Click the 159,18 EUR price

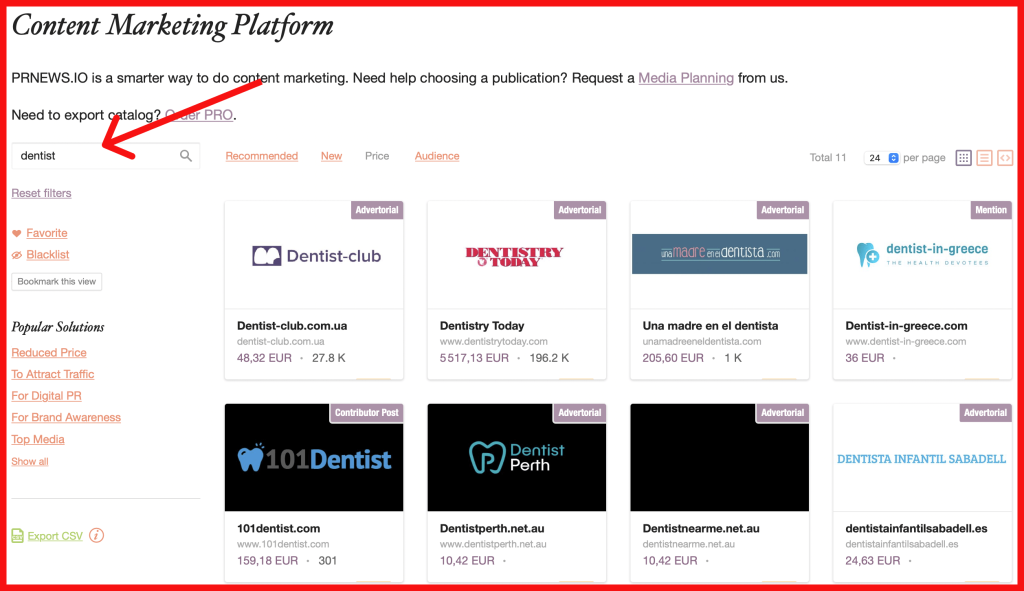(268, 560)
